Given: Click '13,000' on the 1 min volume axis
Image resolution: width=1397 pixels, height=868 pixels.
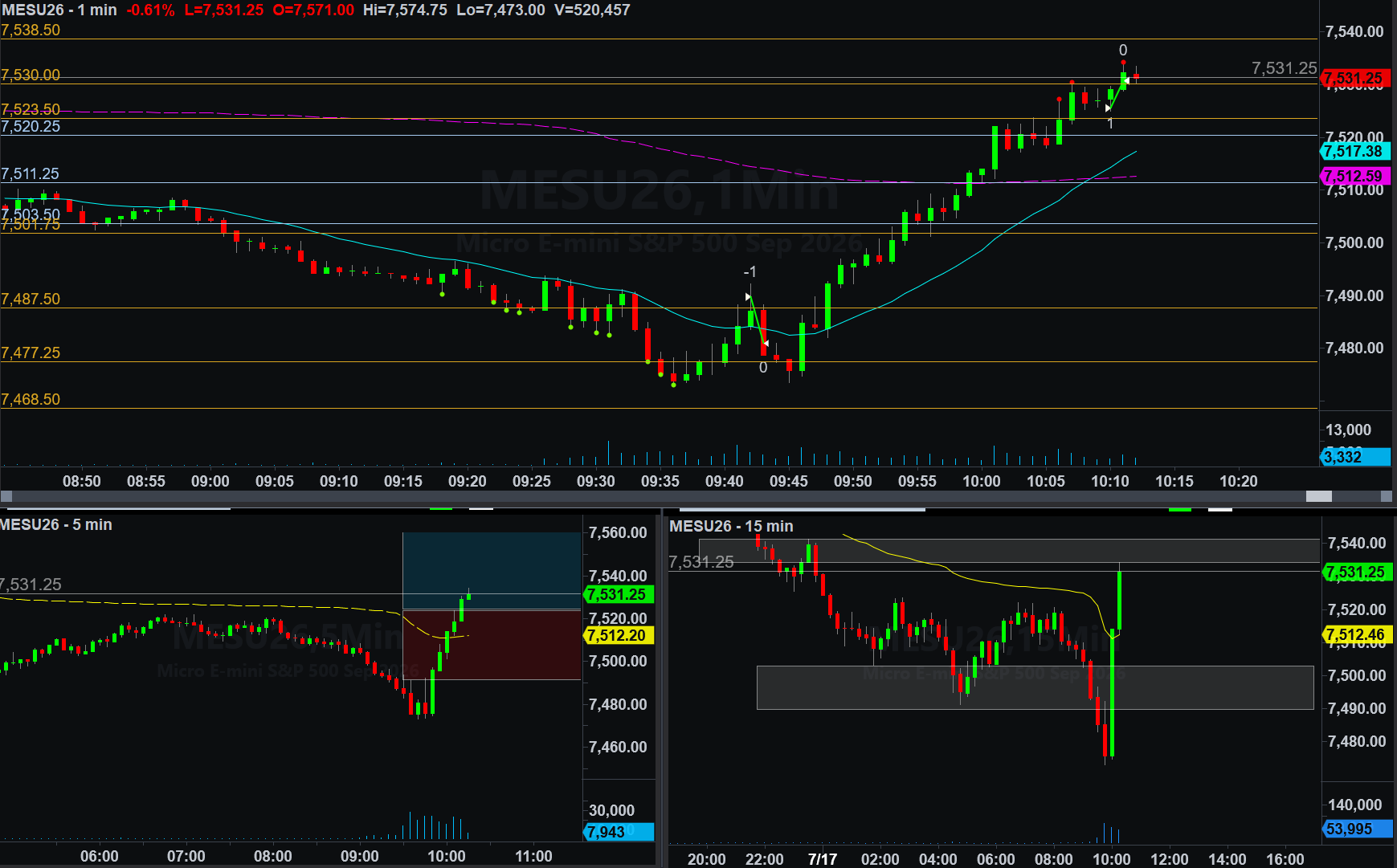Looking at the screenshot, I should (x=1348, y=430).
